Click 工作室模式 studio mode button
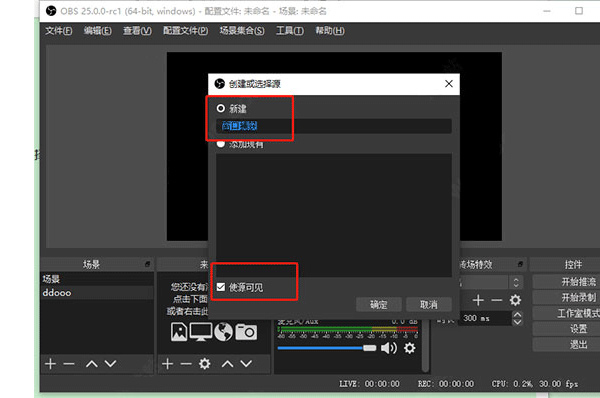 pyautogui.click(x=566, y=313)
